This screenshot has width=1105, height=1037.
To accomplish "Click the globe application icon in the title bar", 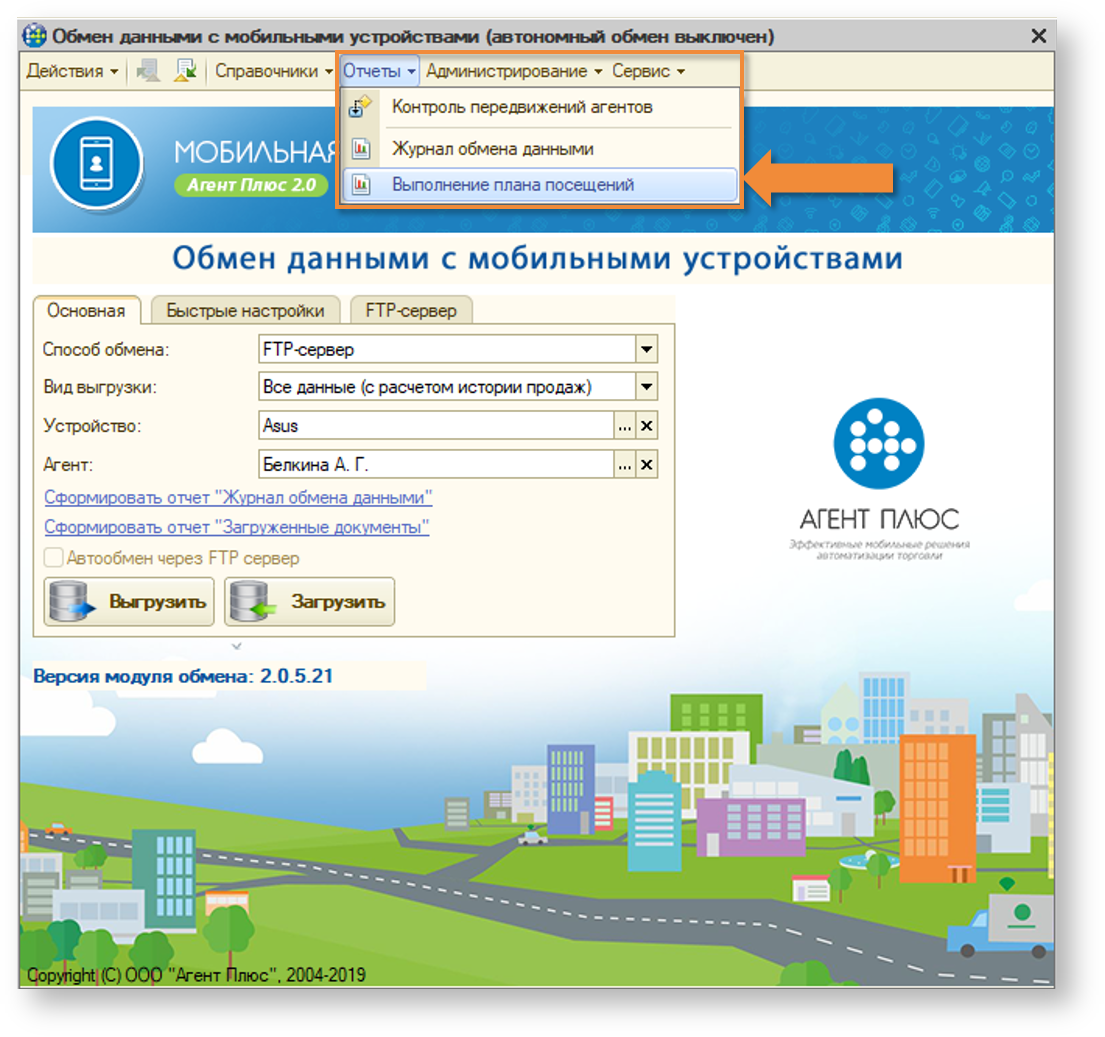I will pos(34,35).
